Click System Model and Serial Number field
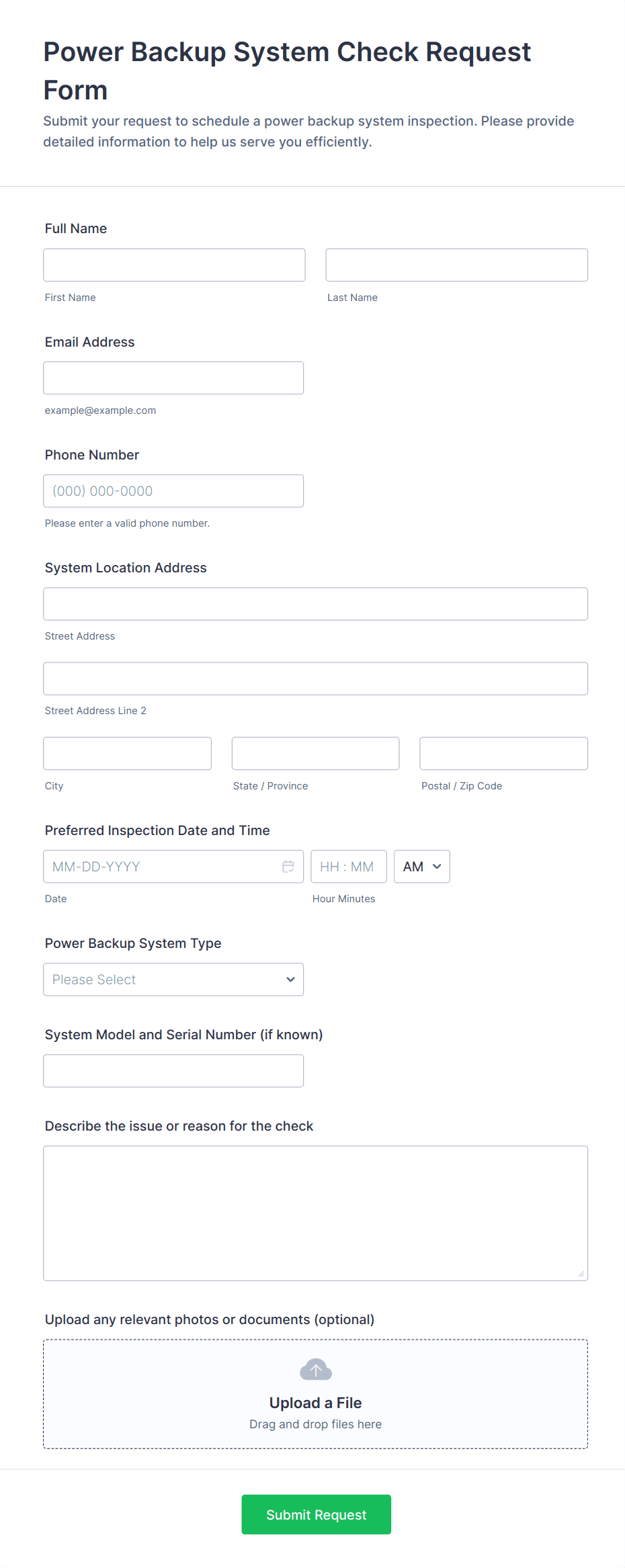 (x=173, y=1071)
